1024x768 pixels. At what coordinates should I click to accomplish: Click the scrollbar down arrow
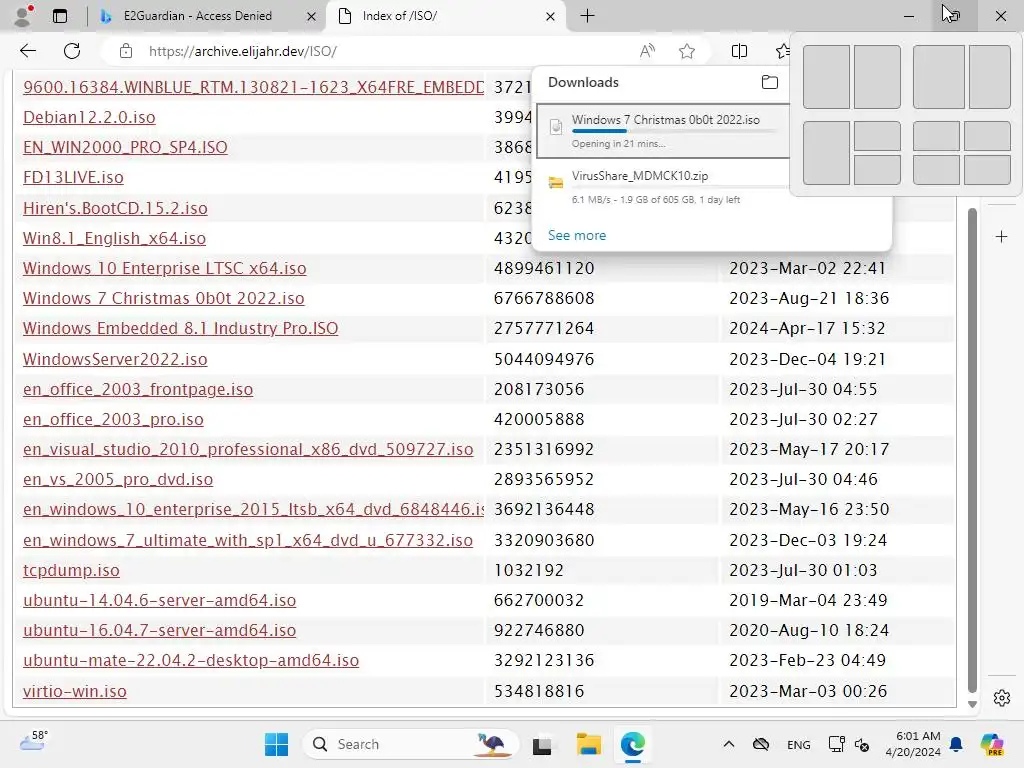coord(972,704)
